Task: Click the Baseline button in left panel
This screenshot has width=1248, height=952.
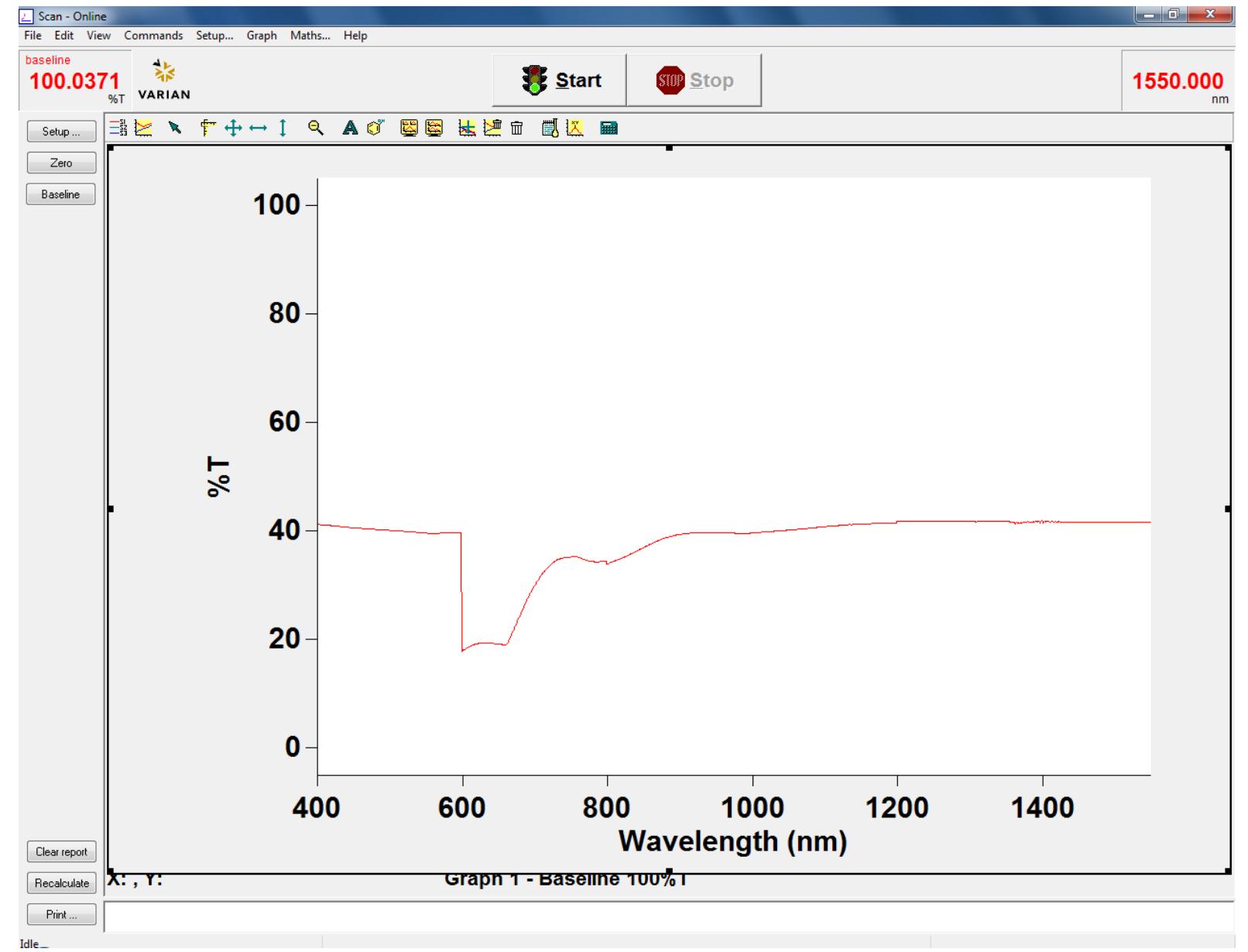Action: pyautogui.click(x=61, y=194)
